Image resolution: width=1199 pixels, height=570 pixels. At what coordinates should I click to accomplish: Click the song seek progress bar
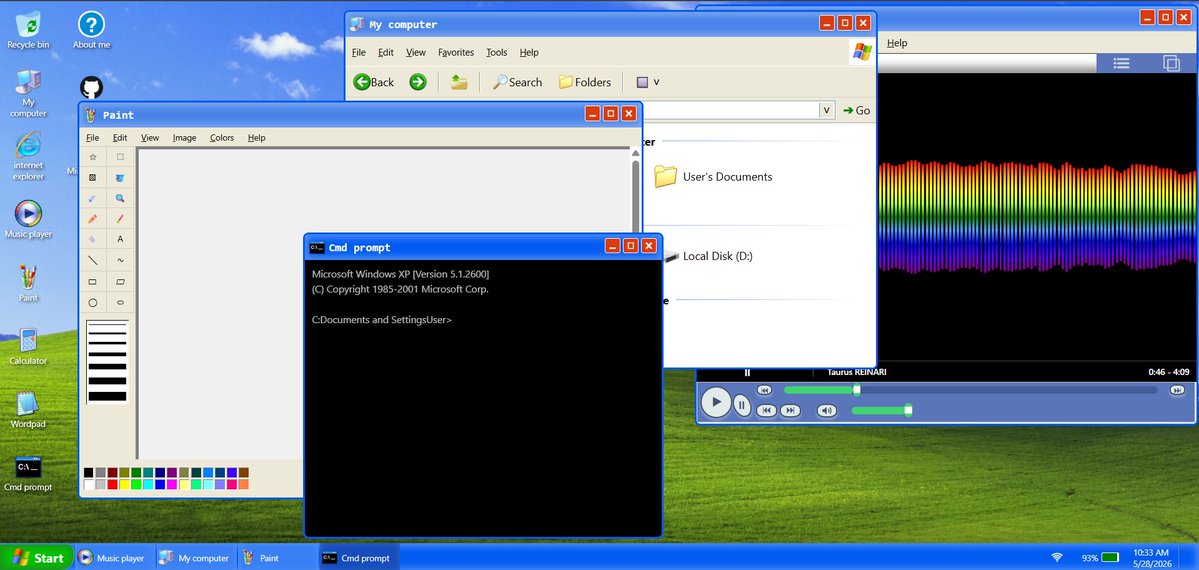click(970, 390)
